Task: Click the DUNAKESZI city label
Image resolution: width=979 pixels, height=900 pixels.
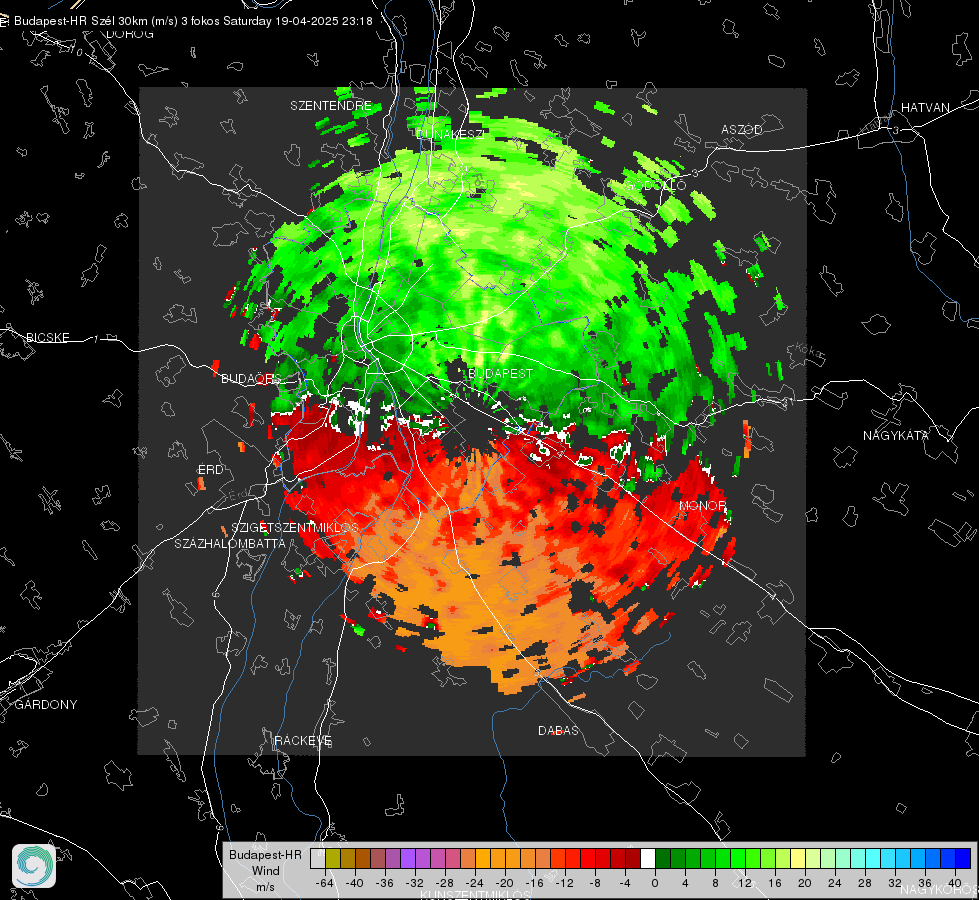Action: 450,134
